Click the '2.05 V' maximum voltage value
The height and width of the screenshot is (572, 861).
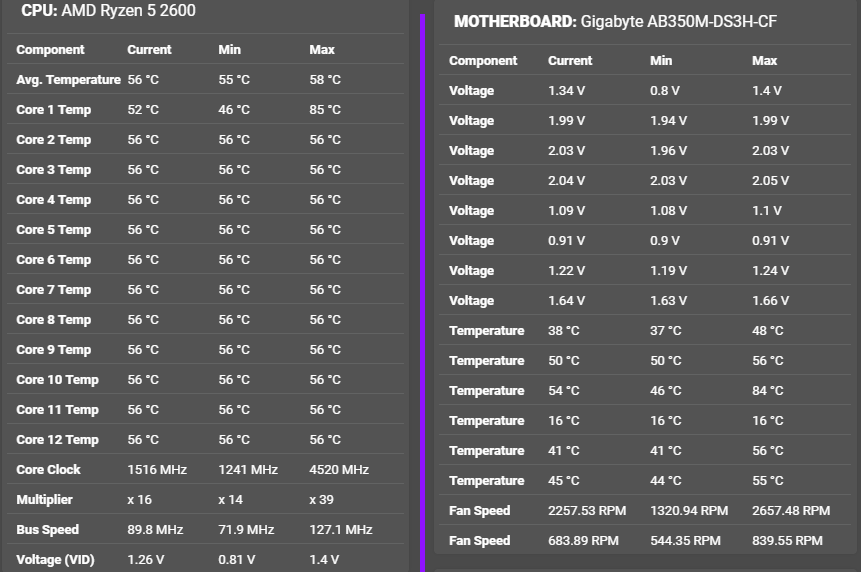770,181
